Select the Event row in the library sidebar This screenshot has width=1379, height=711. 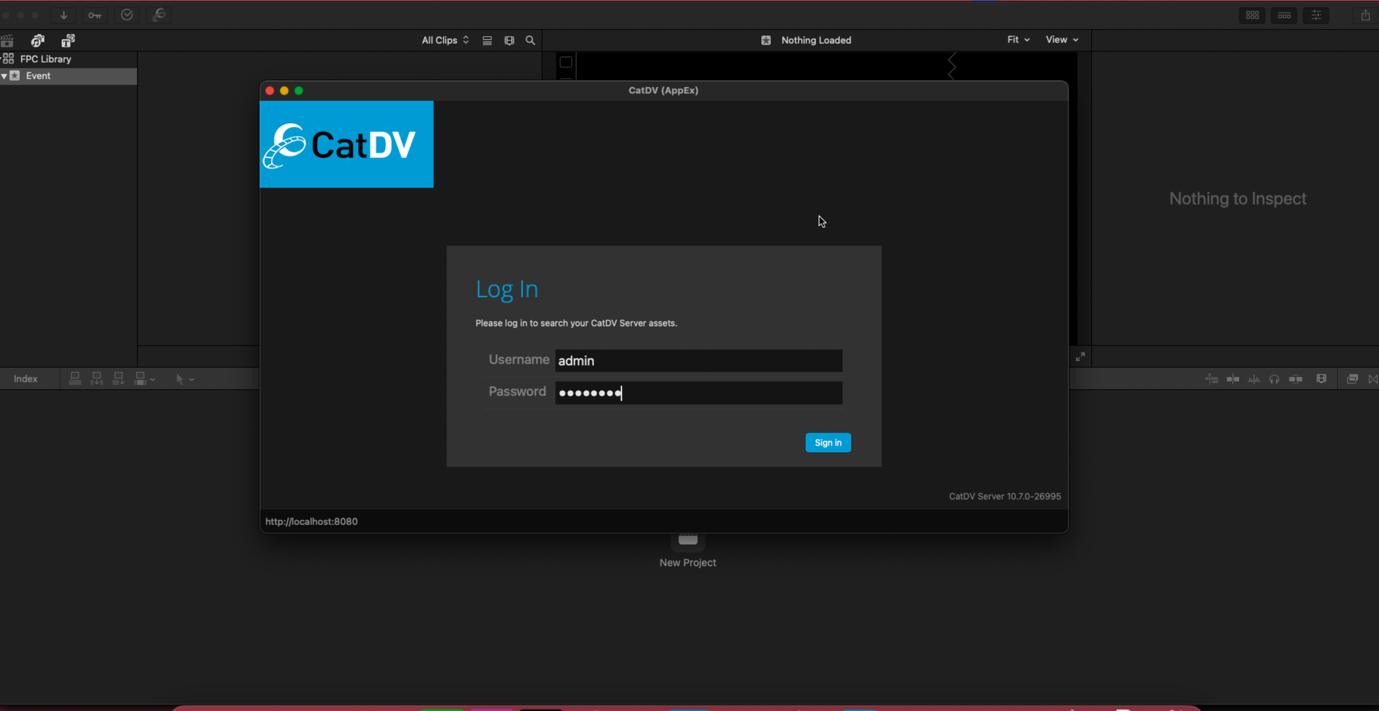[x=68, y=76]
